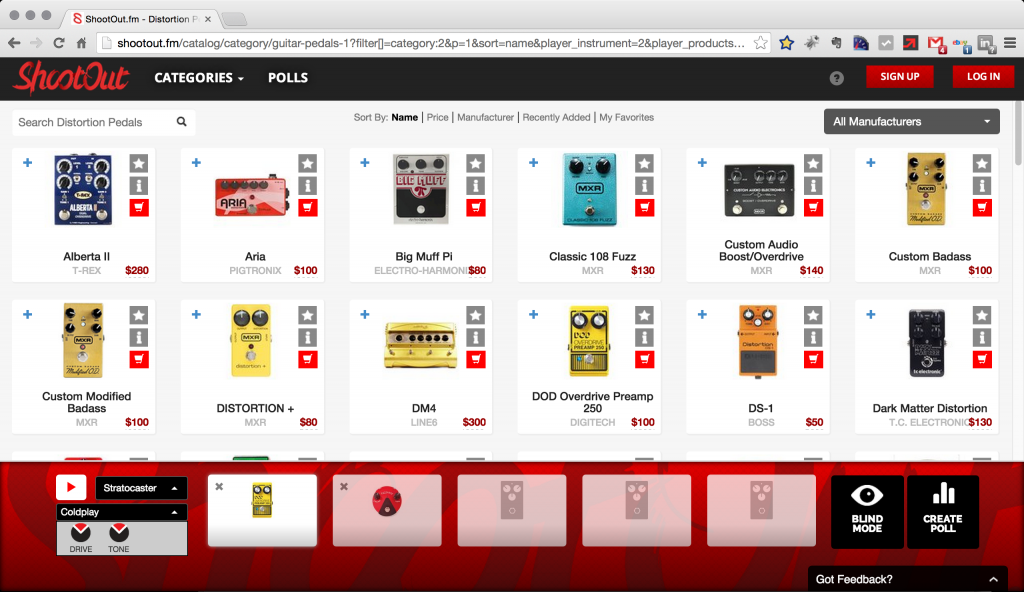Enable BLIND MODE

[867, 512]
